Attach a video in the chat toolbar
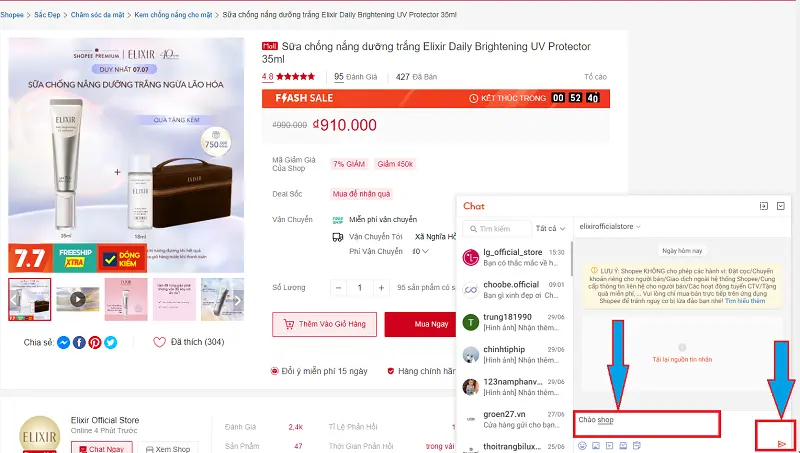The width and height of the screenshot is (800, 453). tap(609, 446)
